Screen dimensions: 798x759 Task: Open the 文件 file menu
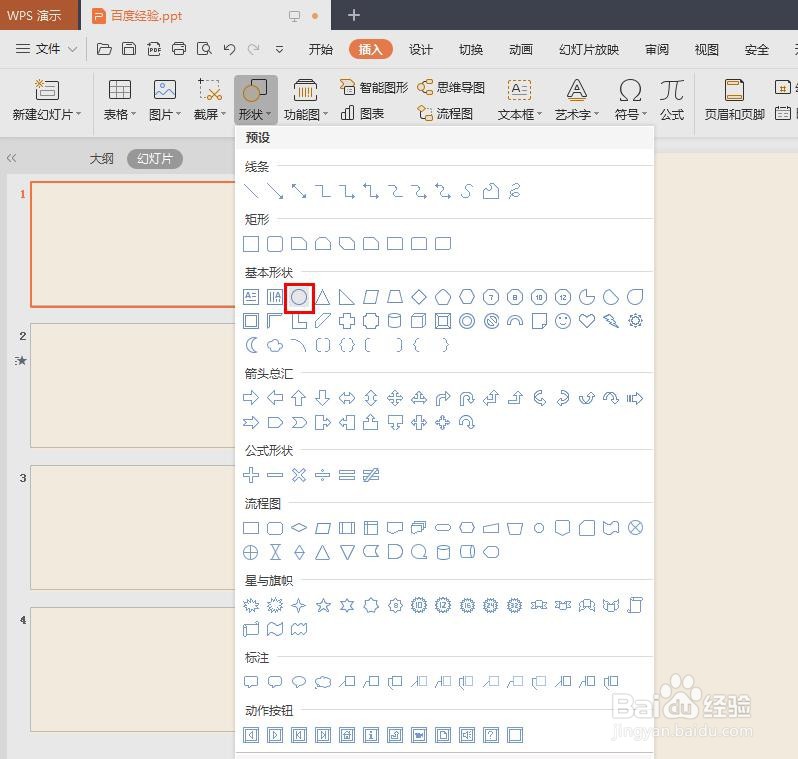pyautogui.click(x=46, y=49)
